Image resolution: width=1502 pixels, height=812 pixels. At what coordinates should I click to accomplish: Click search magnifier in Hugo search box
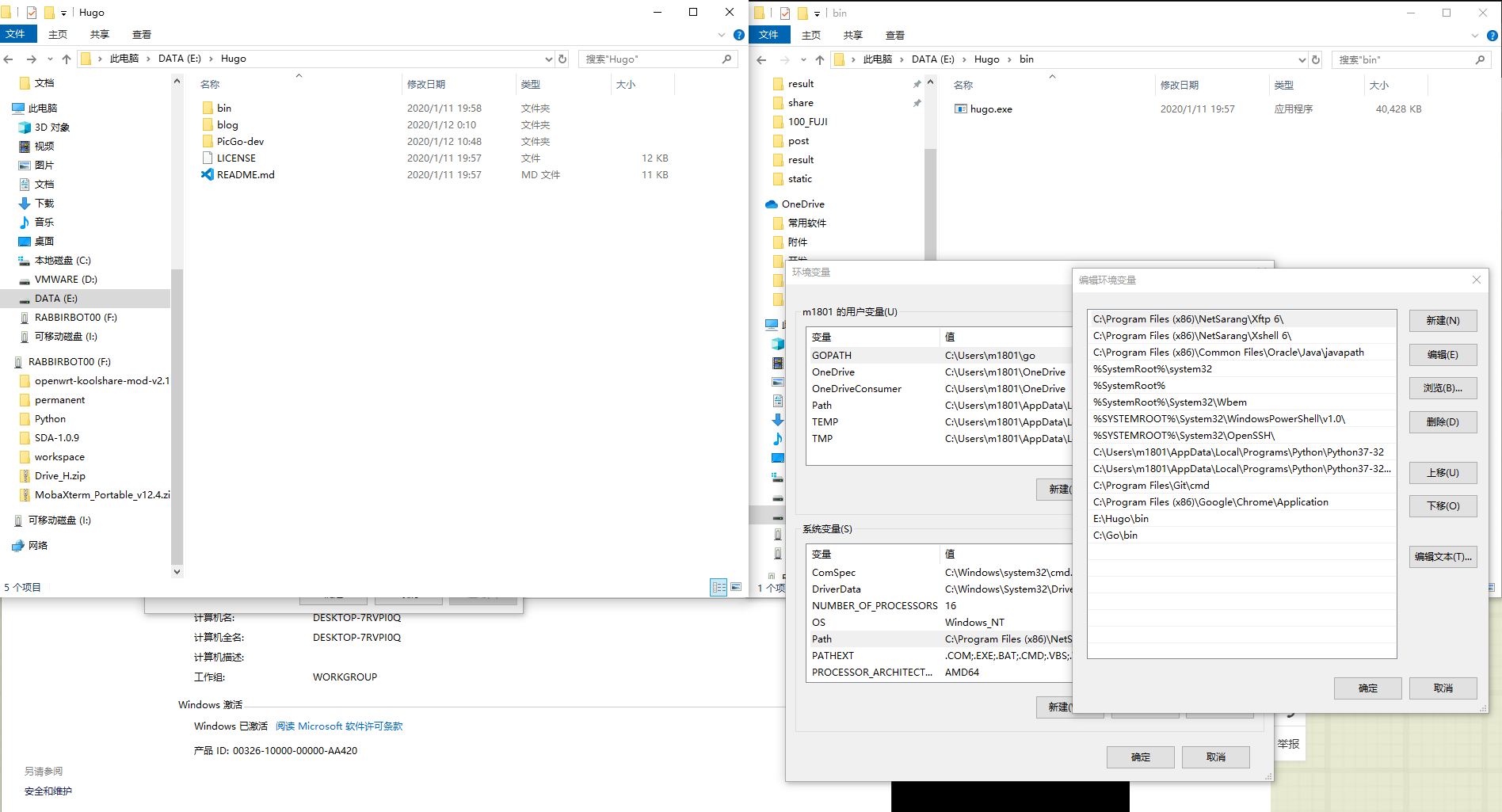[726, 59]
